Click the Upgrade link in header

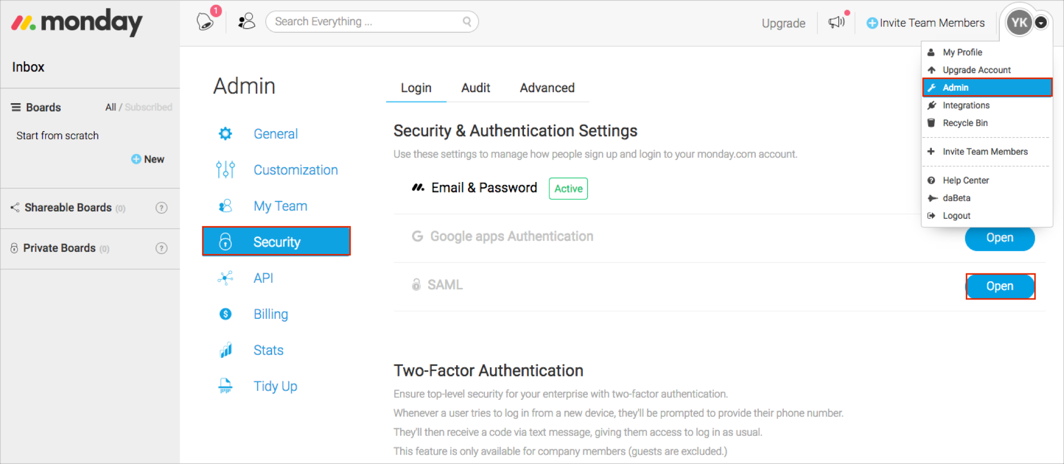coord(783,23)
